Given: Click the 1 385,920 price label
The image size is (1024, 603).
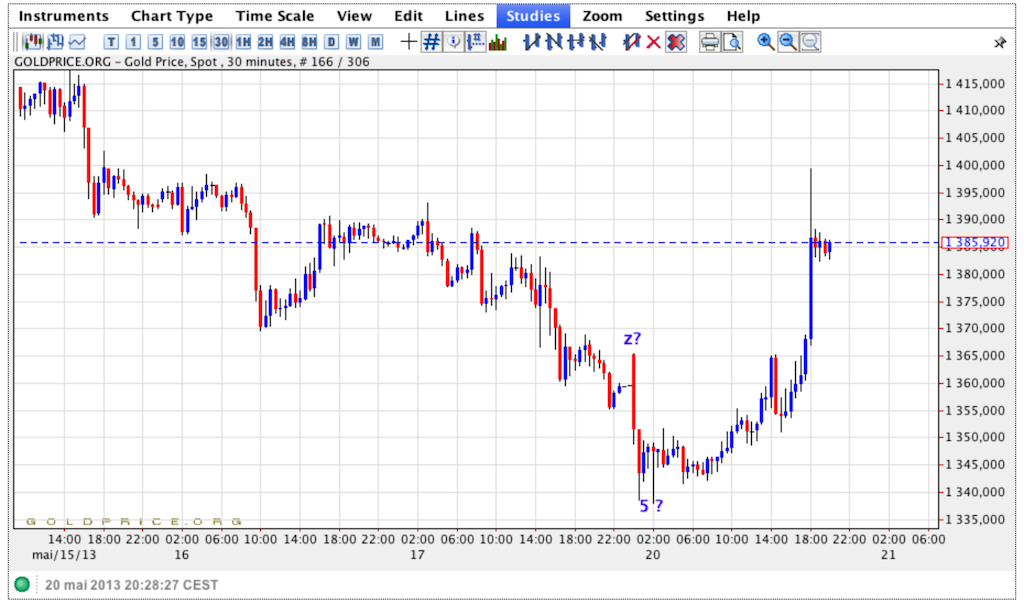Looking at the screenshot, I should (x=977, y=242).
